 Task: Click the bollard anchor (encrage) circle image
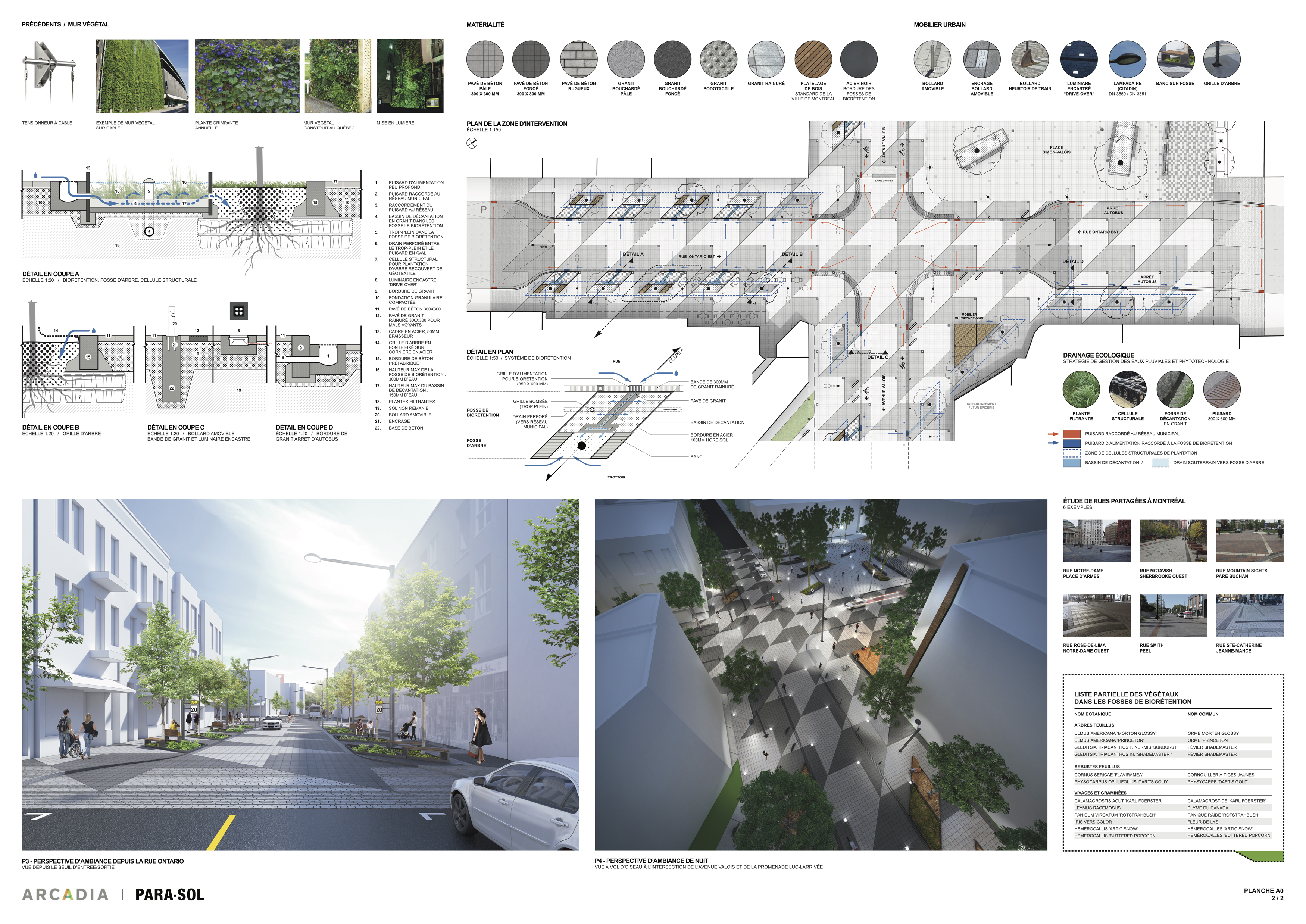click(982, 59)
